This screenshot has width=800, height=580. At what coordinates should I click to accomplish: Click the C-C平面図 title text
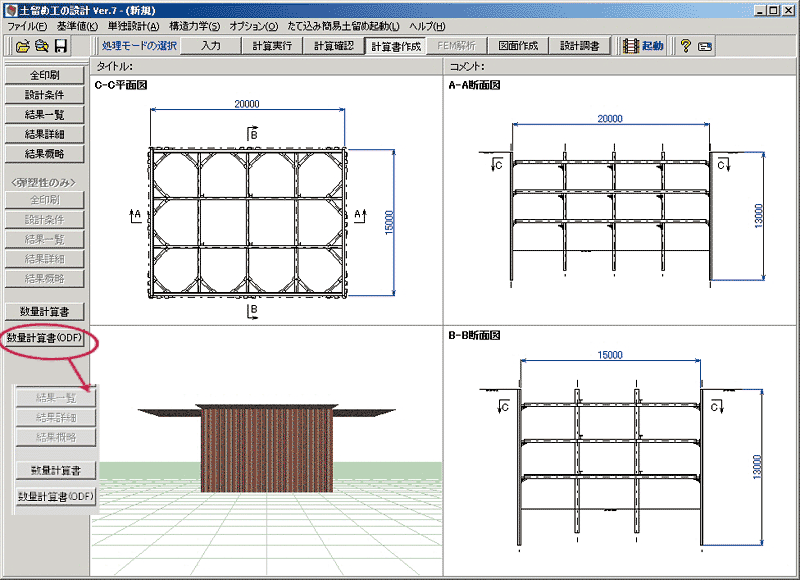coord(121,85)
